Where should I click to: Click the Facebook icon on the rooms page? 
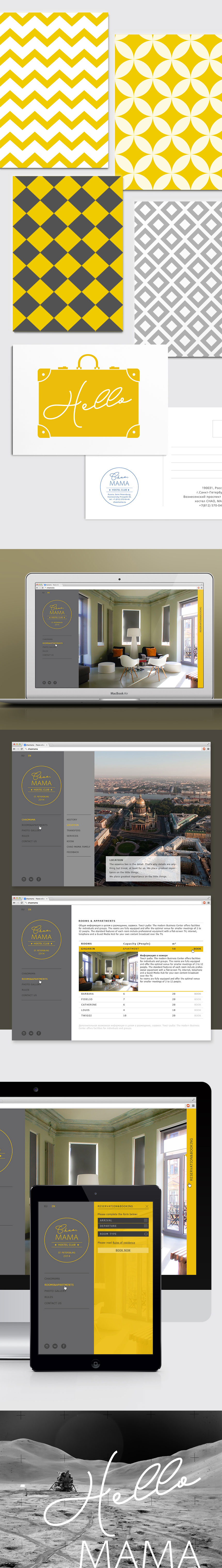click(38, 1033)
